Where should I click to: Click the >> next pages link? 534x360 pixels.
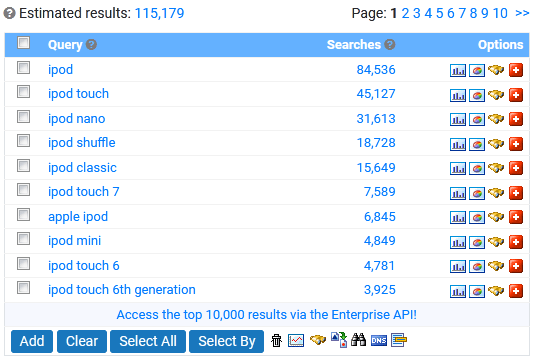point(522,13)
